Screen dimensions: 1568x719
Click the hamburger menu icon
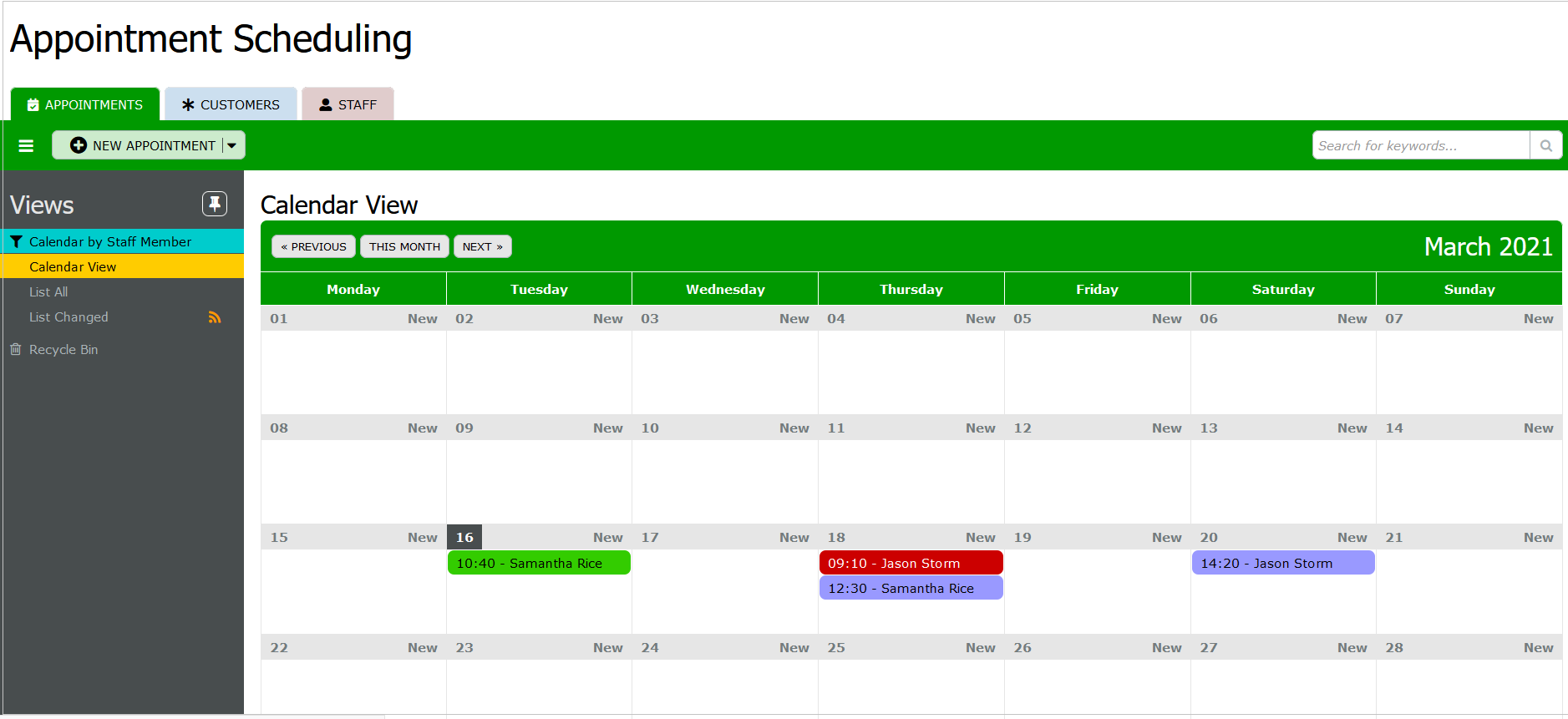point(26,145)
